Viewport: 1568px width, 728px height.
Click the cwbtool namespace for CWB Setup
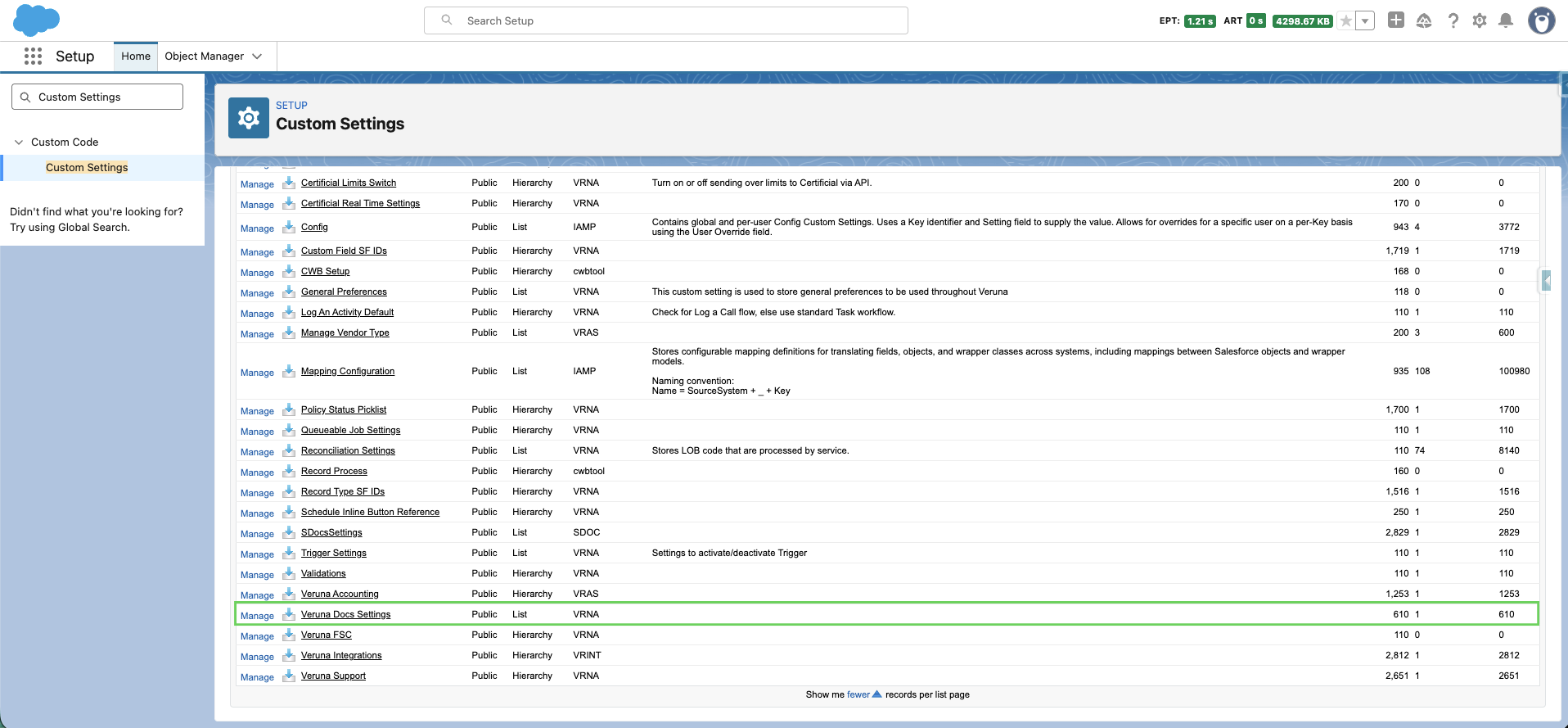click(x=588, y=271)
